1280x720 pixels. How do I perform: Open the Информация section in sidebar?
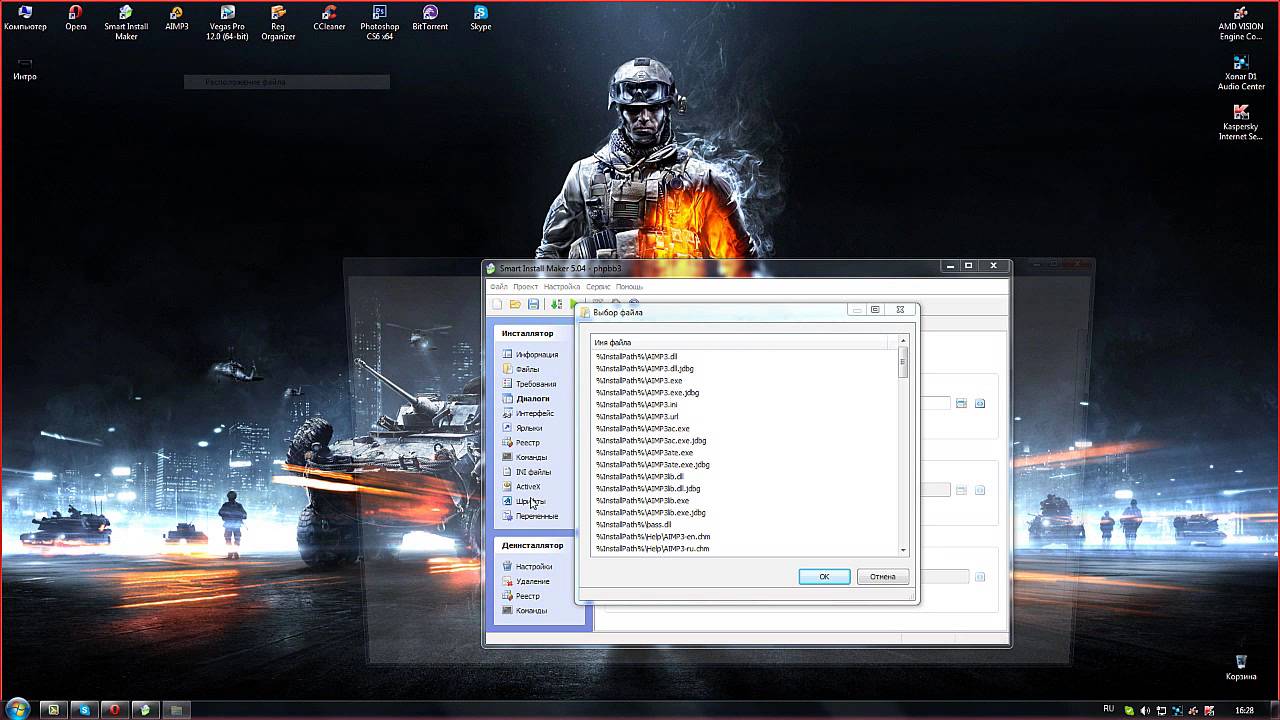pos(531,355)
